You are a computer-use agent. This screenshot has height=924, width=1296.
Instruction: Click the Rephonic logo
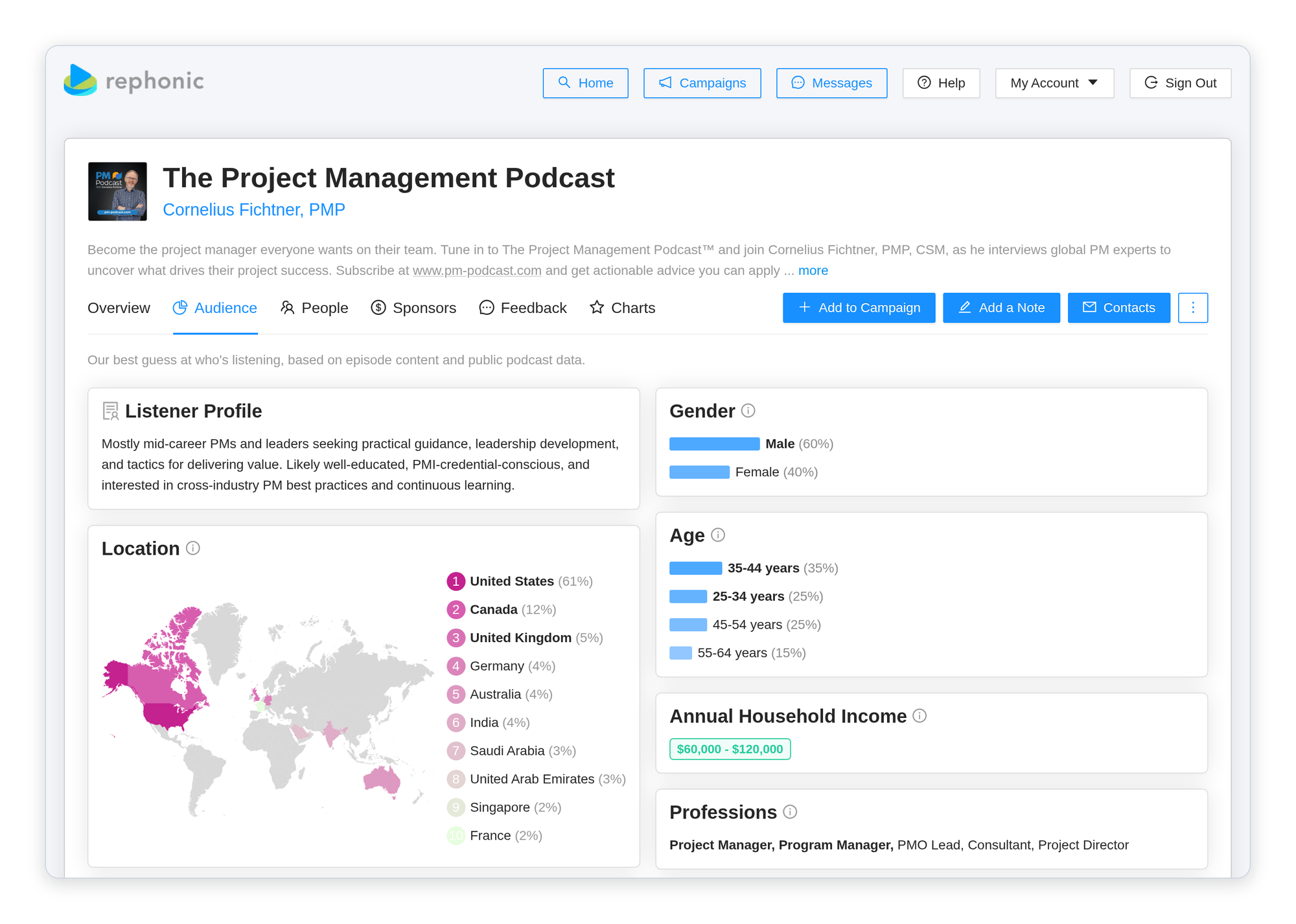(133, 80)
